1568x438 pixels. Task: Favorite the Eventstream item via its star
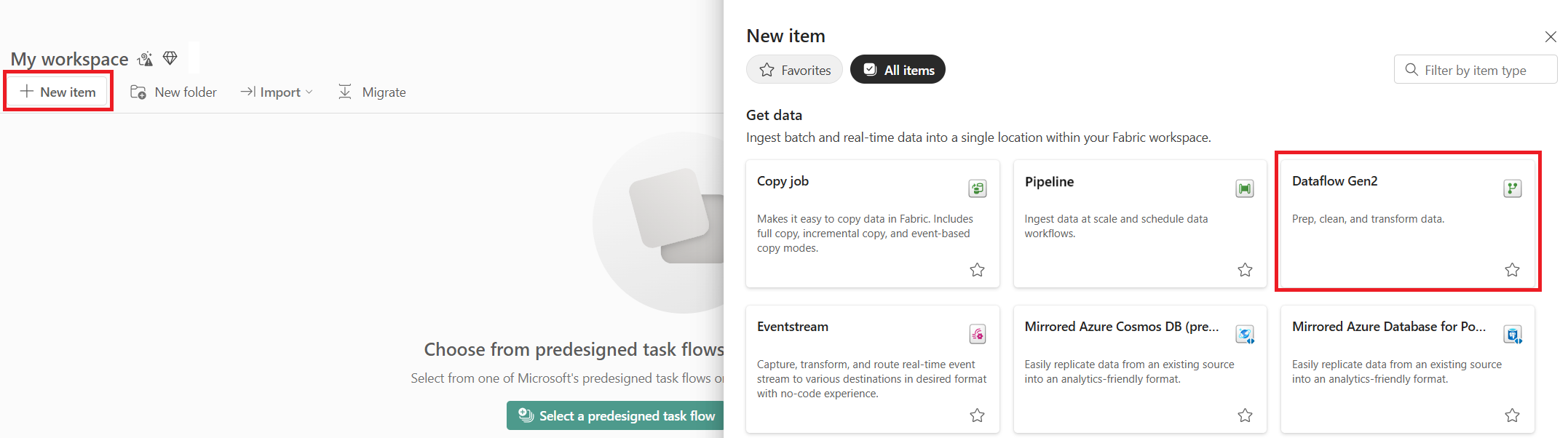coord(977,415)
